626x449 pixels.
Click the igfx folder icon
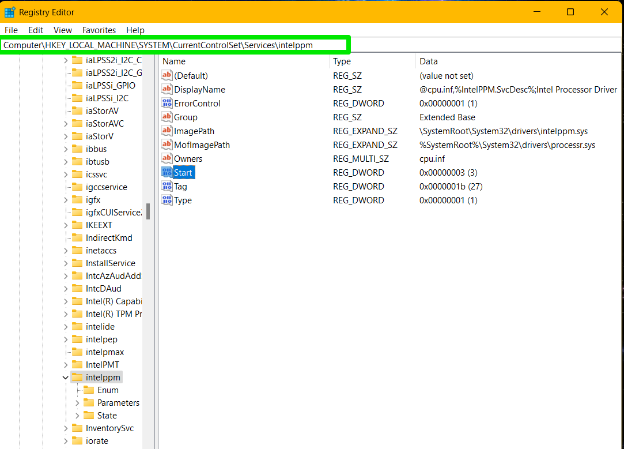coord(77,200)
